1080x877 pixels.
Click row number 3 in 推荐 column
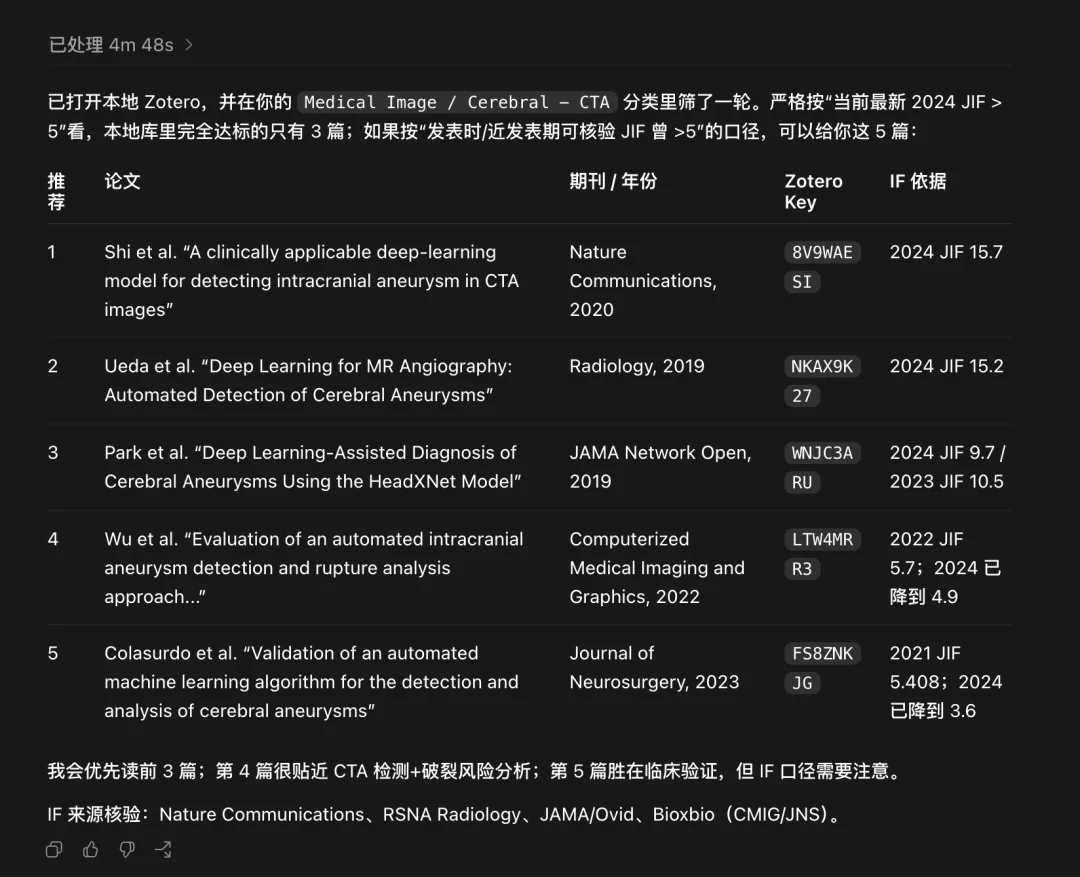tap(53, 453)
